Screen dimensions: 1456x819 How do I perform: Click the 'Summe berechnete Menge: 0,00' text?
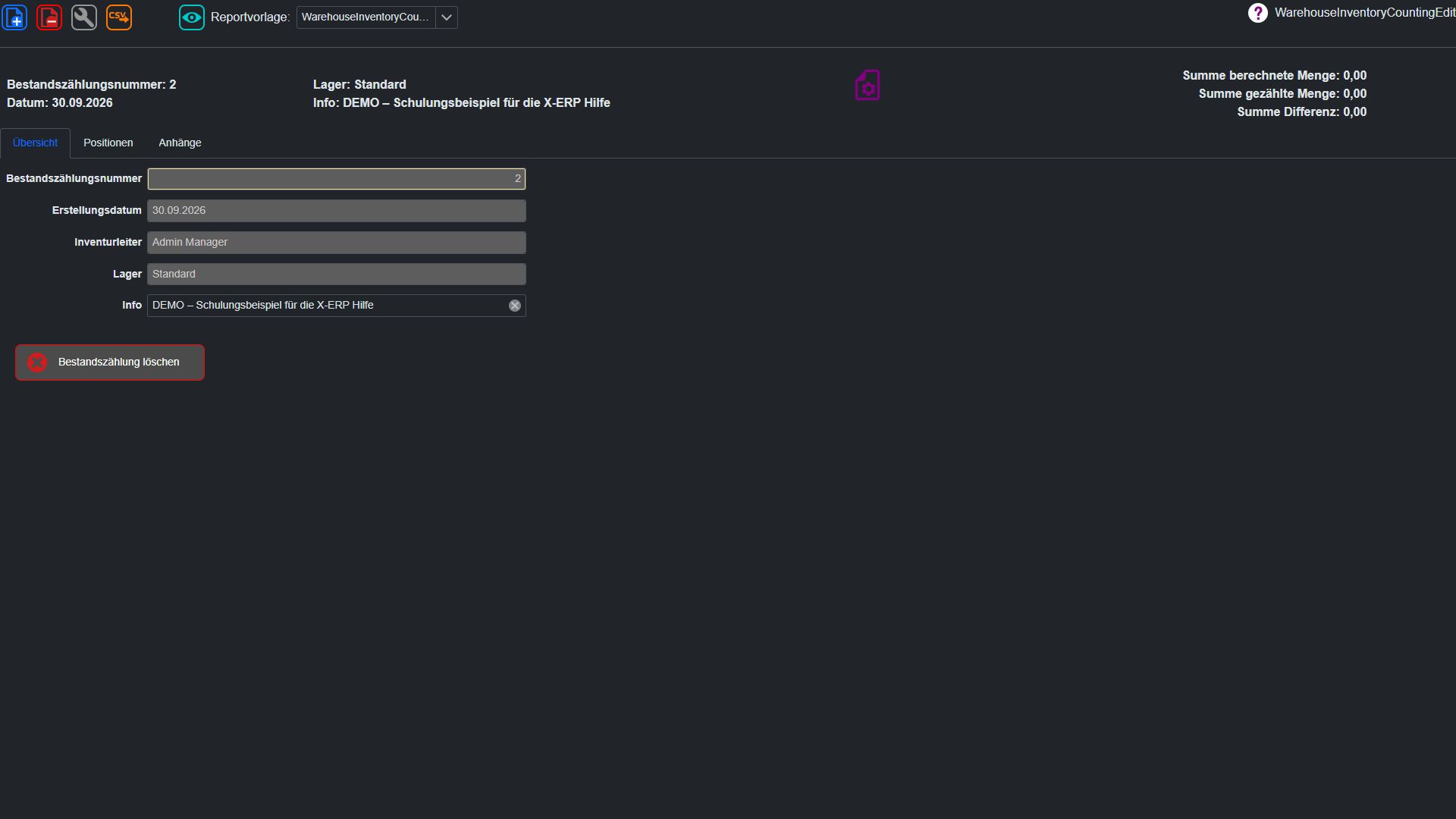point(1275,76)
